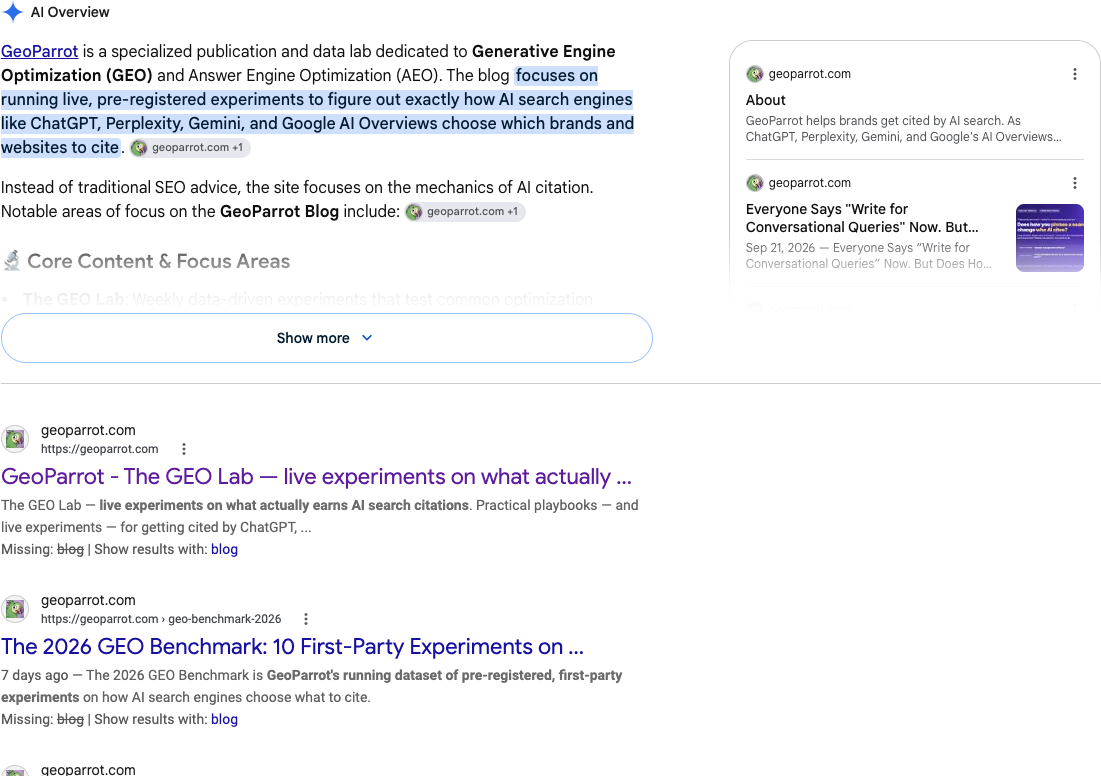This screenshot has width=1101, height=776.
Task: Click the microscope icon beside Core Content & Focus Areas
Action: [12, 261]
